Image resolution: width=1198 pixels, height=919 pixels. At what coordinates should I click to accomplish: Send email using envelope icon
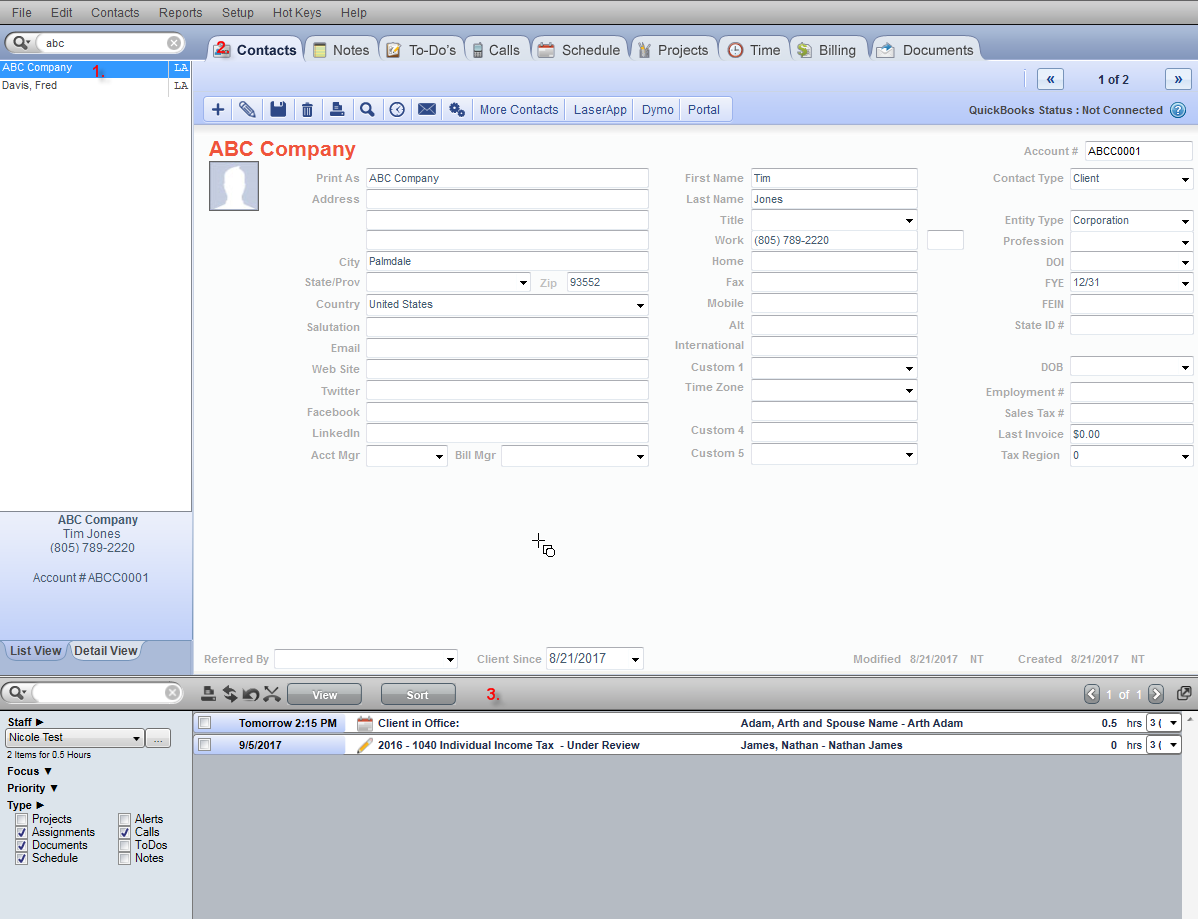[x=427, y=109]
